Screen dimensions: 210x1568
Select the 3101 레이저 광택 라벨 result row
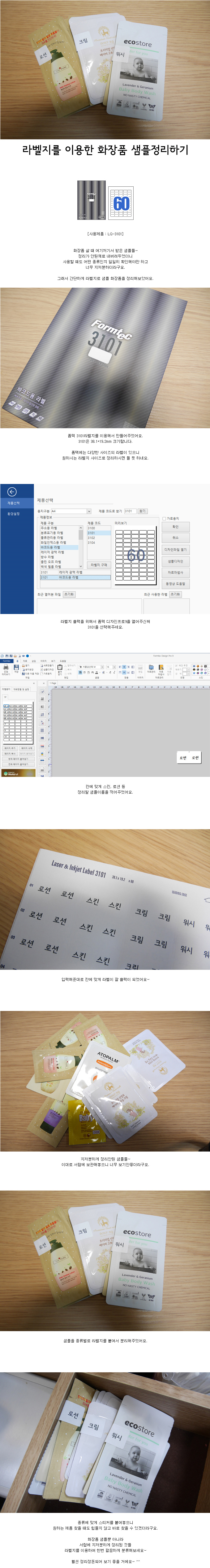[x=75, y=572]
